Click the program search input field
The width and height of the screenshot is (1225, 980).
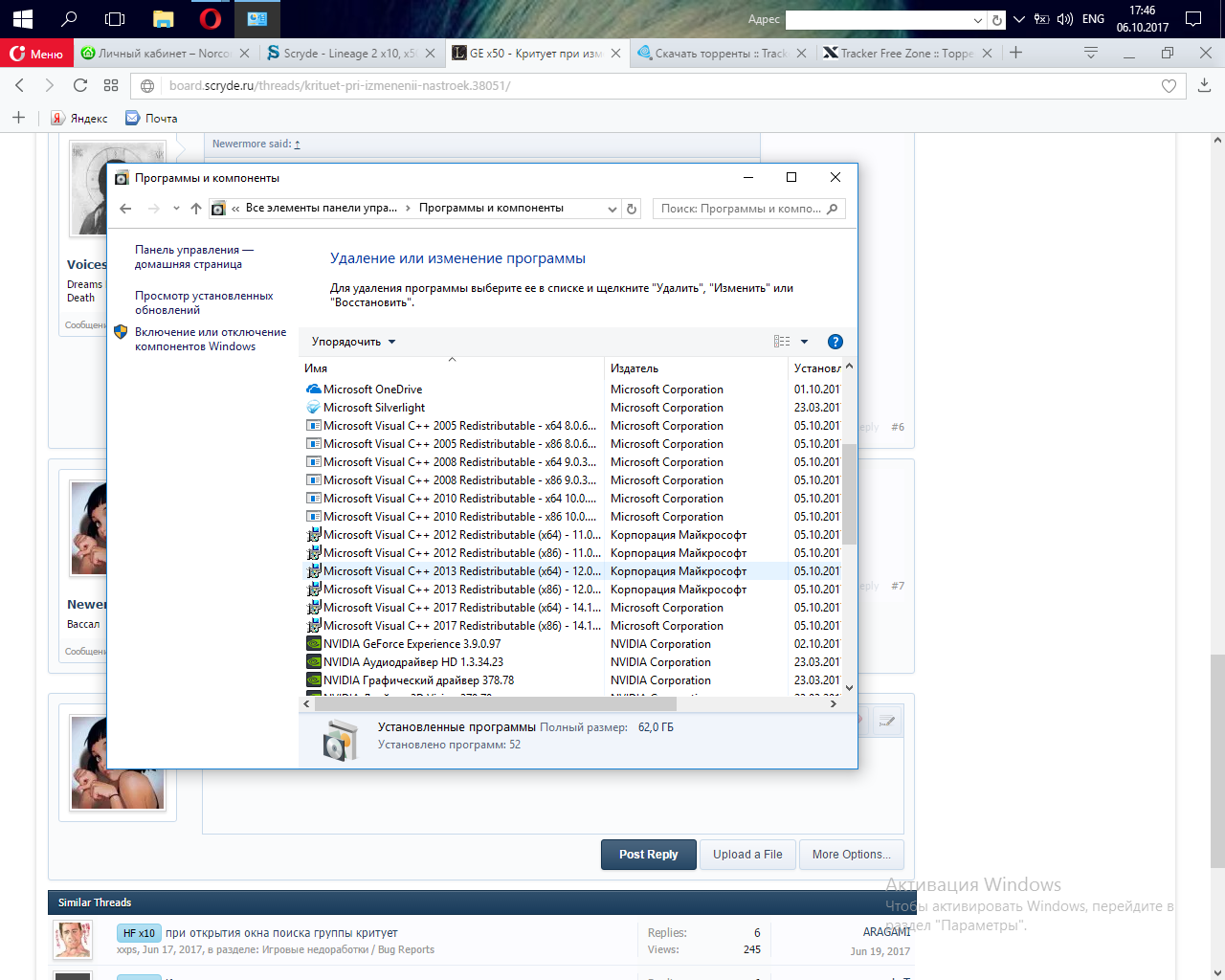(x=740, y=209)
